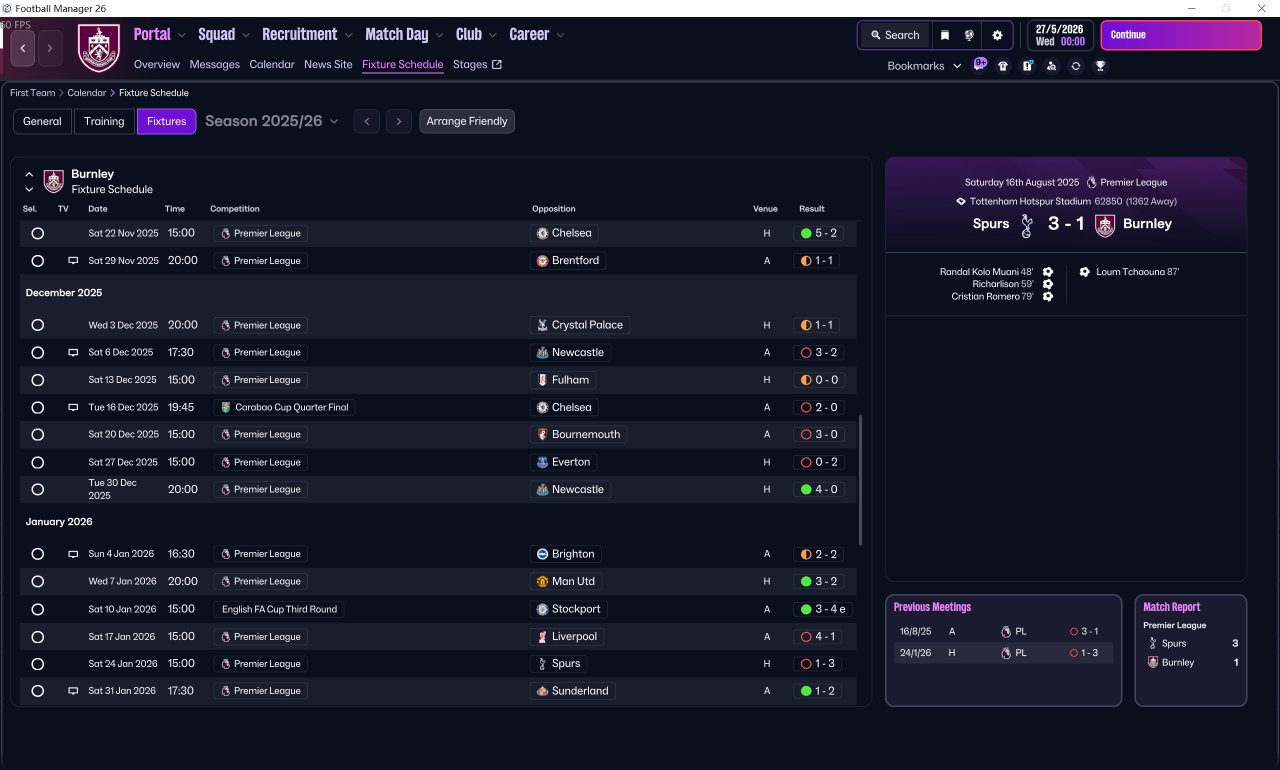Click the Man Utd club badge

(542, 581)
